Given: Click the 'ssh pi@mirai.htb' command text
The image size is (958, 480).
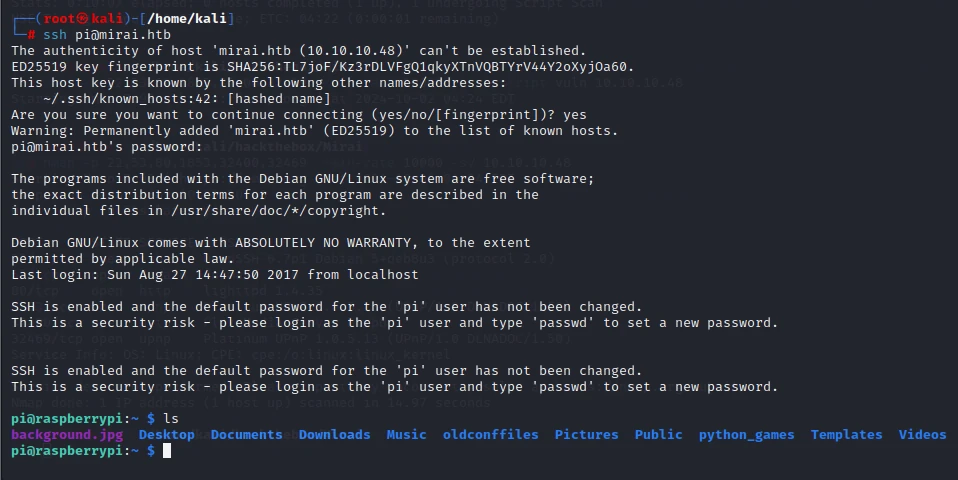Looking at the screenshot, I should point(107,35).
